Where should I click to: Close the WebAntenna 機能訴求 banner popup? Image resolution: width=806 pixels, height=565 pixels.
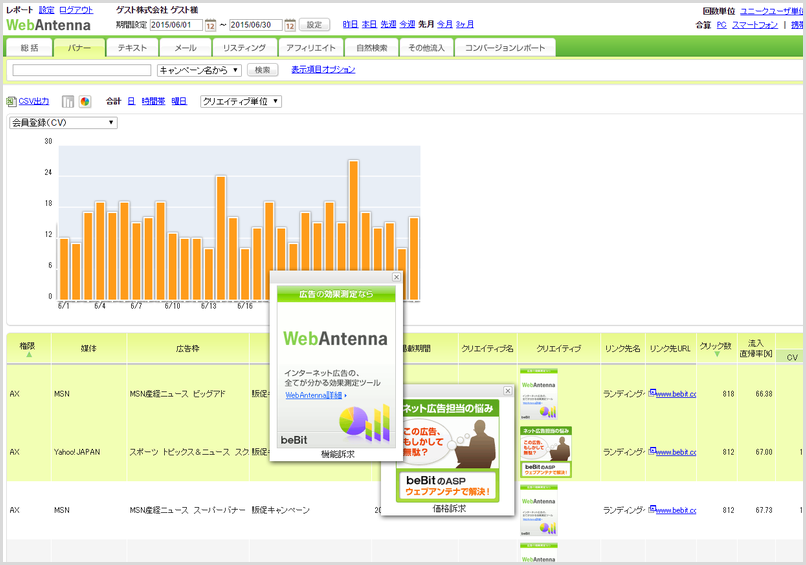coord(396,277)
